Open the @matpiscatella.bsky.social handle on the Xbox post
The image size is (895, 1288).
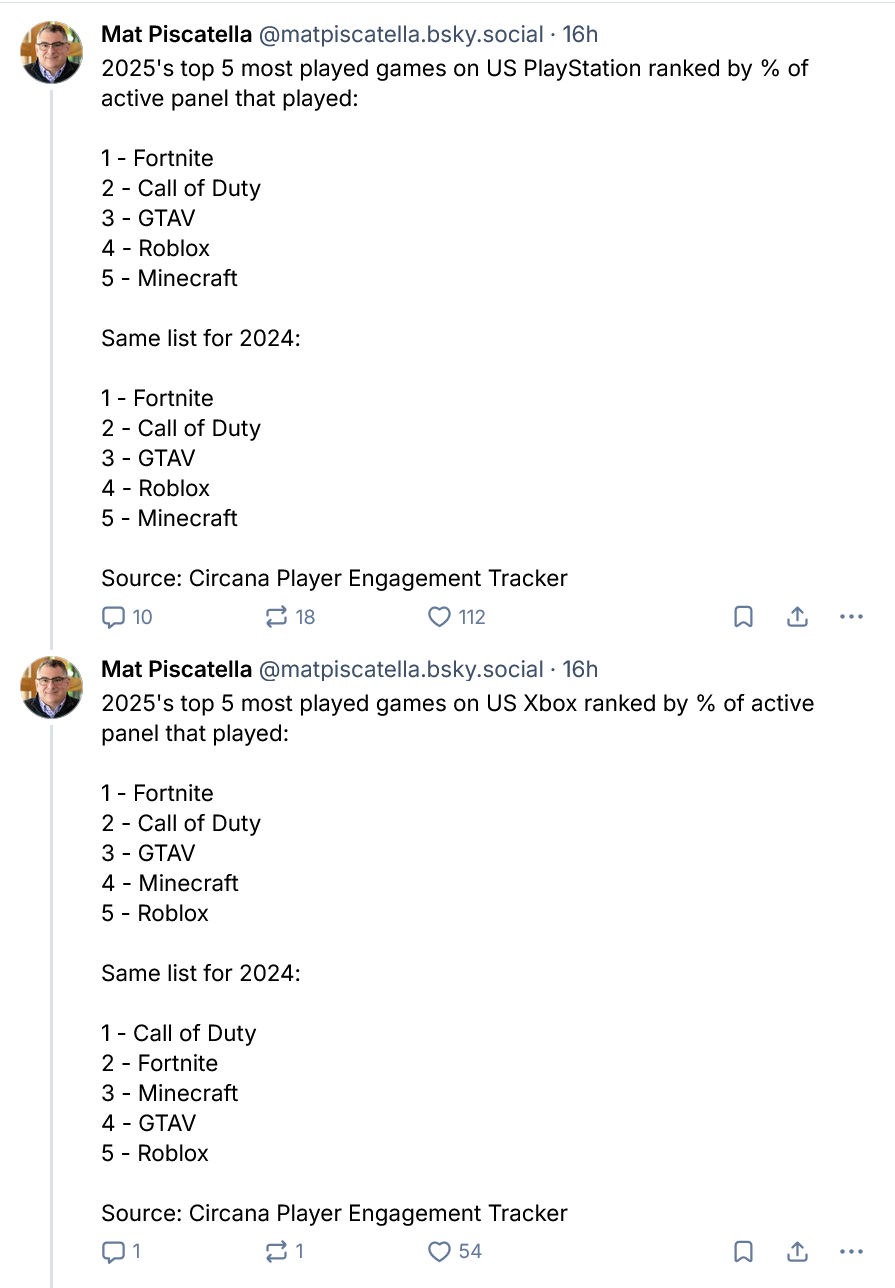401,669
